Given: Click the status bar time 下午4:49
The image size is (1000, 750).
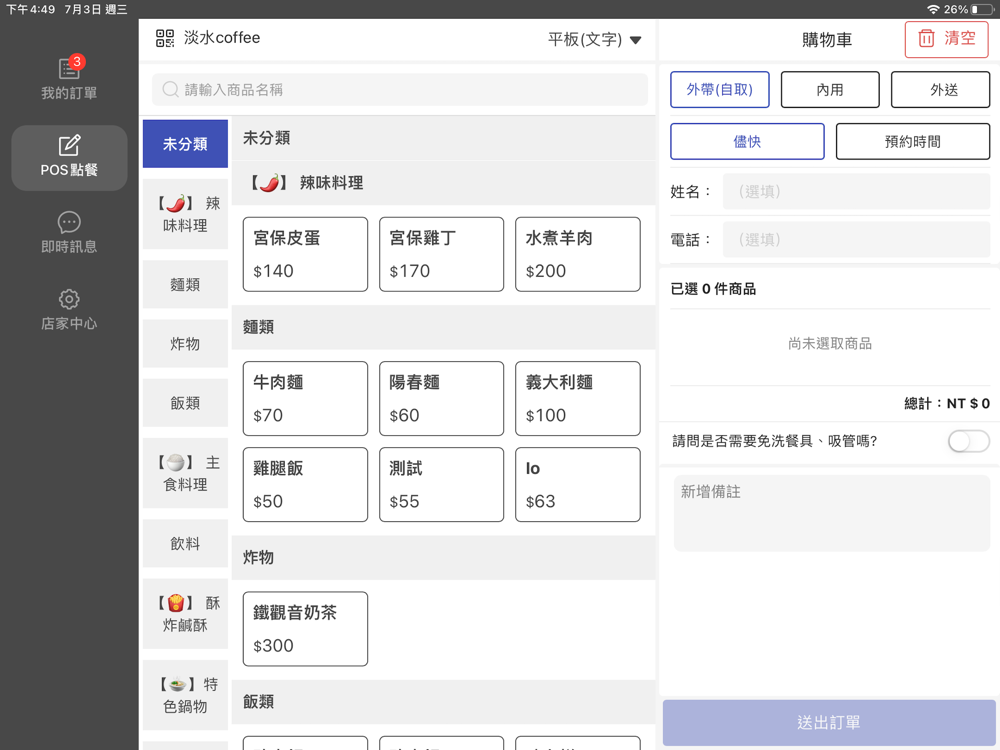Looking at the screenshot, I should (x=31, y=10).
